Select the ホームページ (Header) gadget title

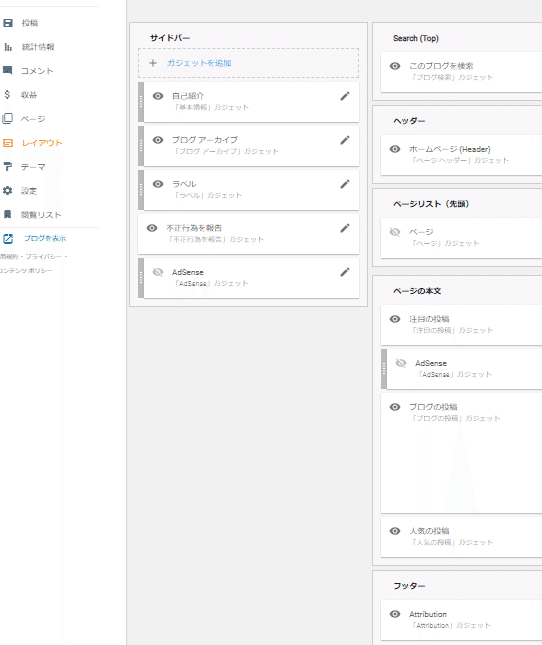click(449, 149)
